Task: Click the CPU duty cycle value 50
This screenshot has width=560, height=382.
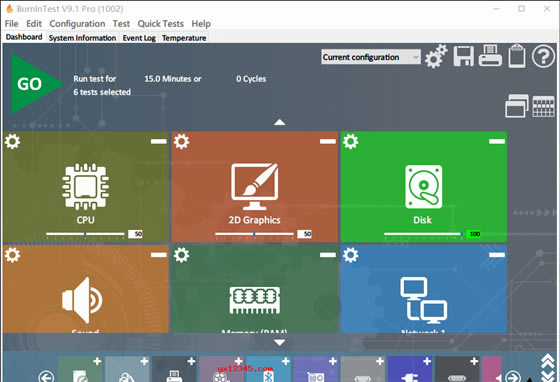Action: click(135, 234)
